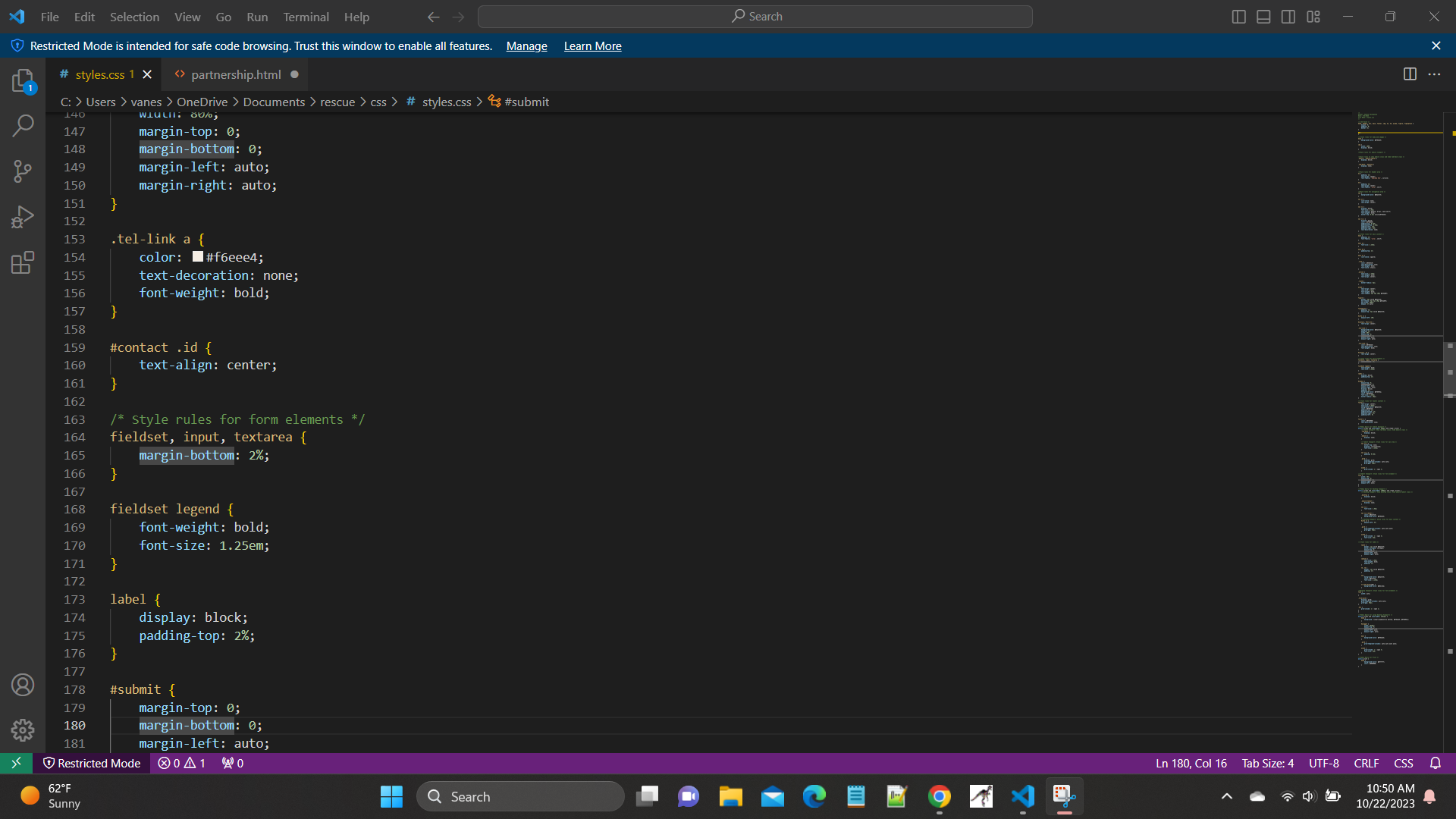Click the Learn More link

(592, 46)
